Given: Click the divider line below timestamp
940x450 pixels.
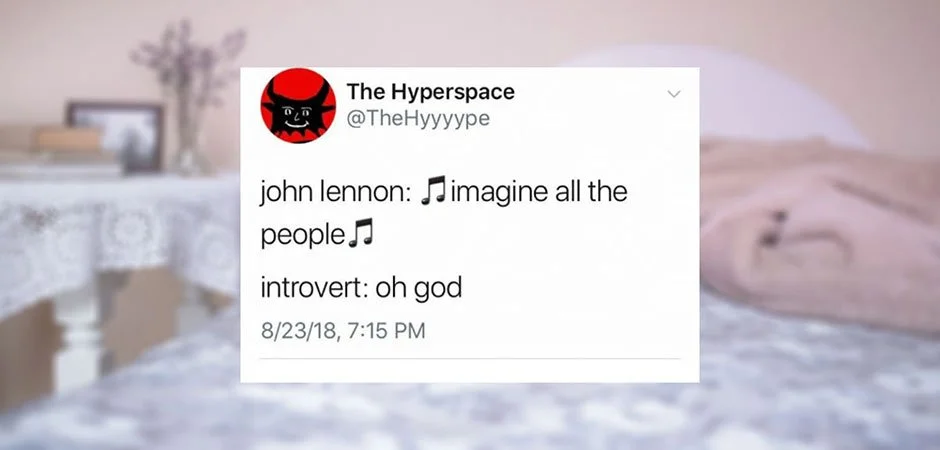Looking at the screenshot, I should click(470, 359).
